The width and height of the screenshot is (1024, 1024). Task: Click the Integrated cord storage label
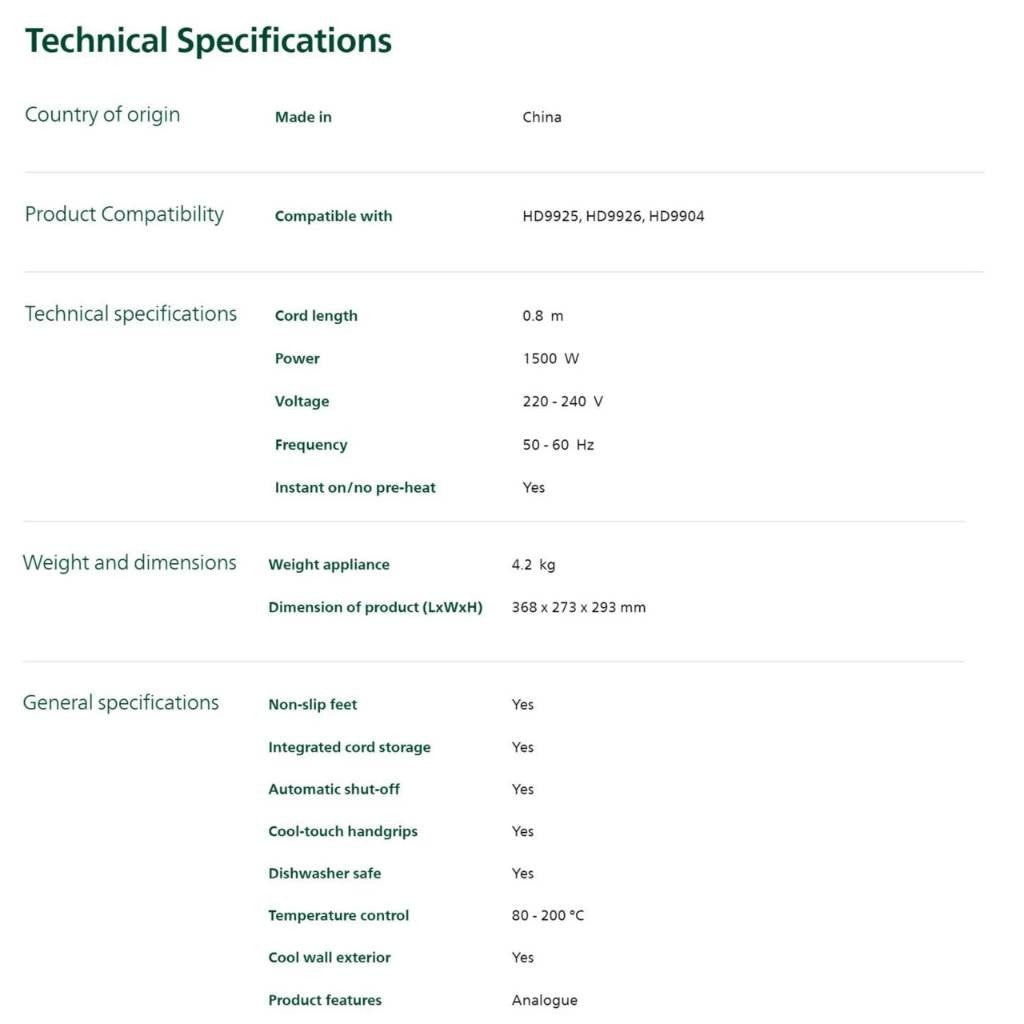[349, 747]
